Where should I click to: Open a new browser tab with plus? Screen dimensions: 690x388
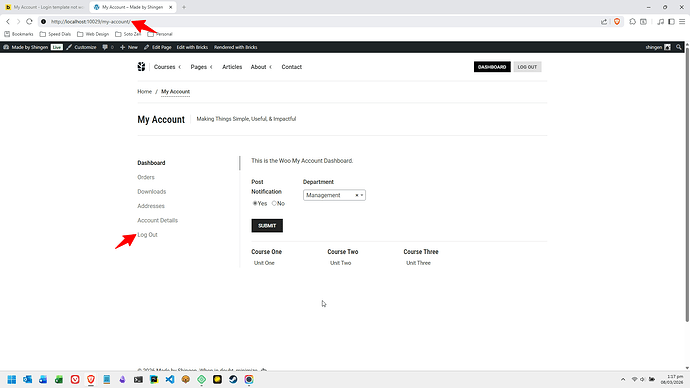pos(184,7)
